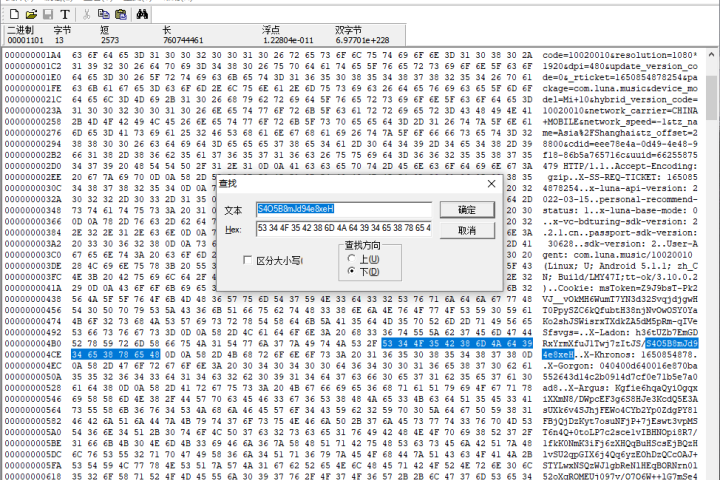Click the text mode T icon

click(x=65, y=15)
